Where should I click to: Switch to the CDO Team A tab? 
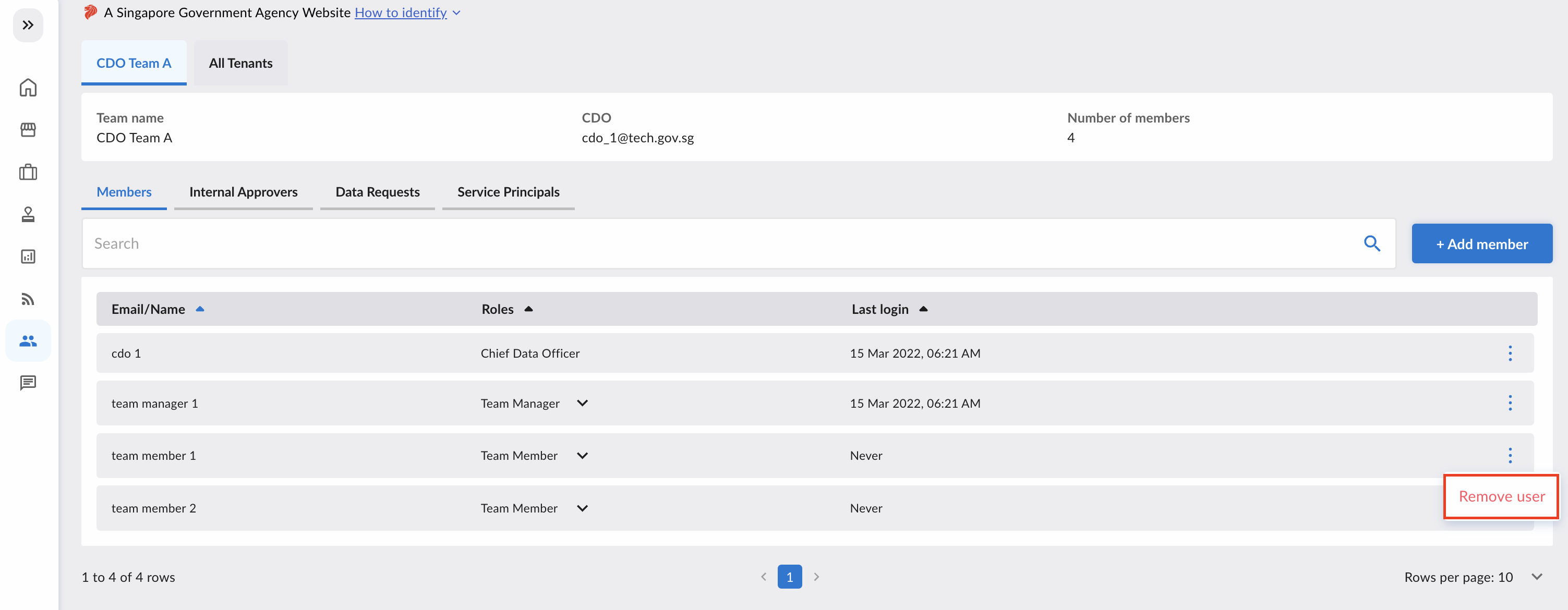tap(134, 63)
